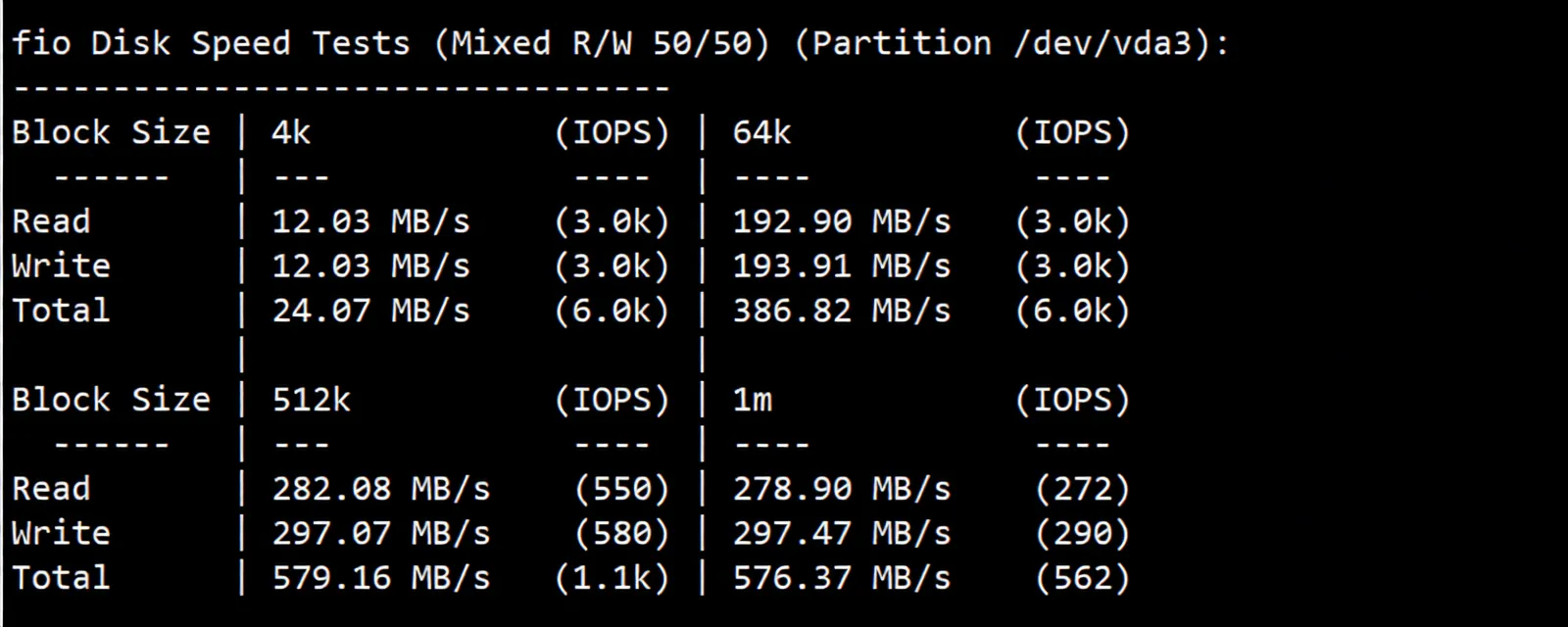
Task: Click the 386.82 MB/s total value
Action: (841, 311)
